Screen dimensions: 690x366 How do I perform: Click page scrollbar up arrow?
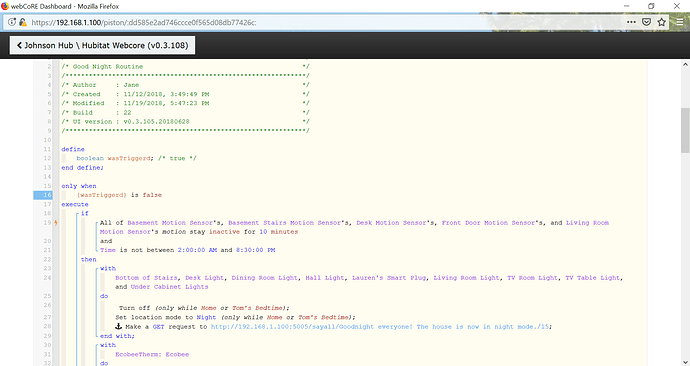tap(685, 64)
